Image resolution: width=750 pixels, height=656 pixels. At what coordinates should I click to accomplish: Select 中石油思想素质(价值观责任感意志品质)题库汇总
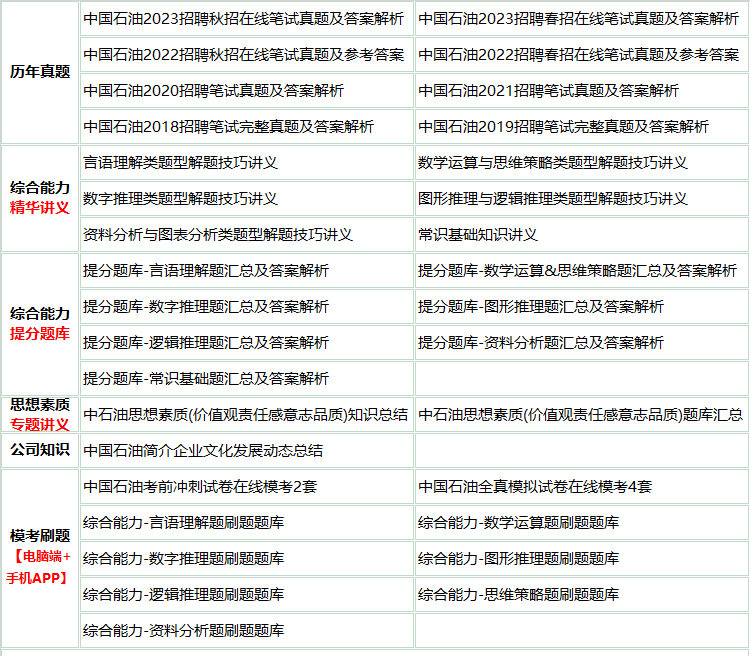(580, 414)
